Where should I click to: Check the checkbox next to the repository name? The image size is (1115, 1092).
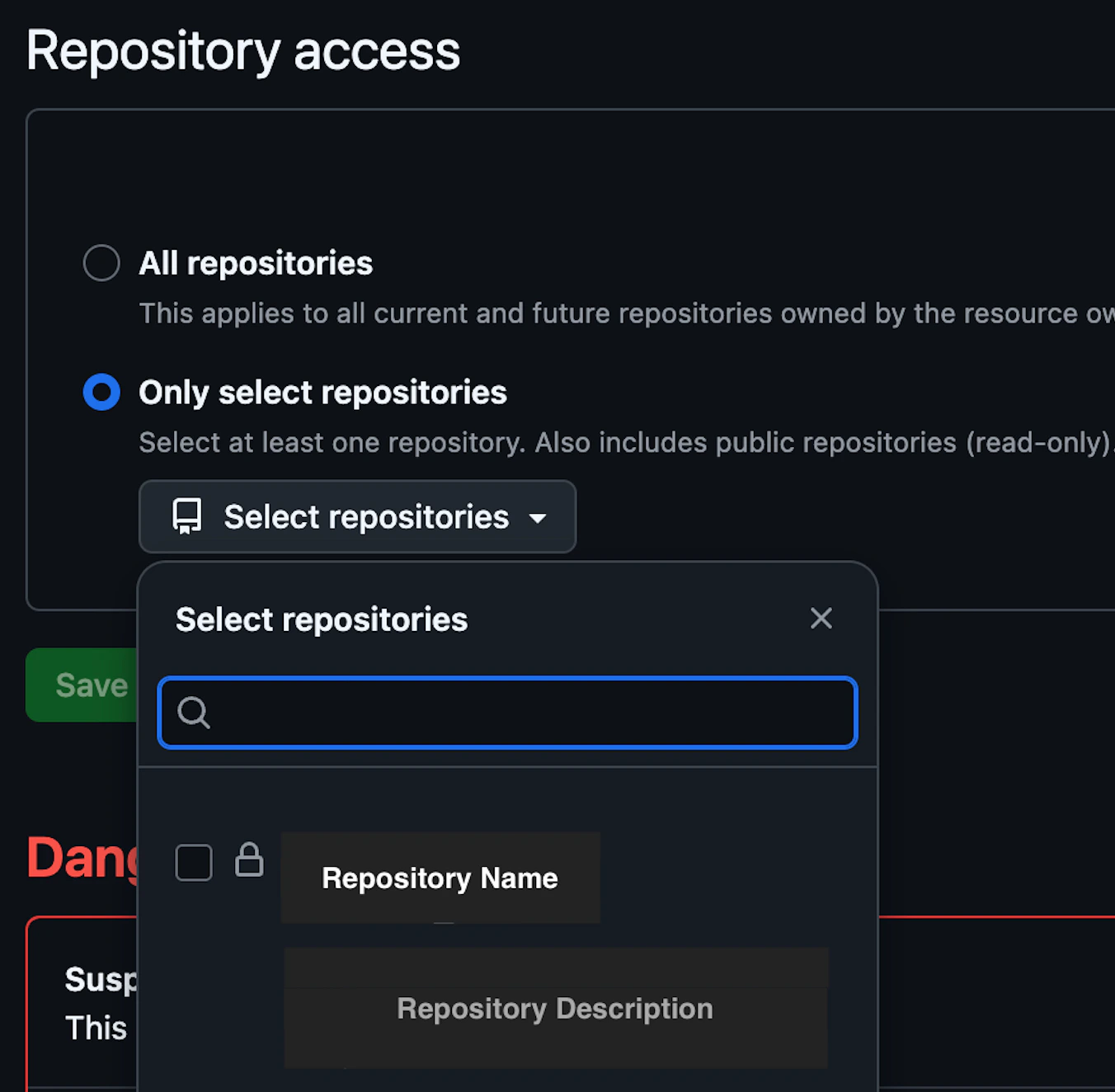[x=193, y=862]
